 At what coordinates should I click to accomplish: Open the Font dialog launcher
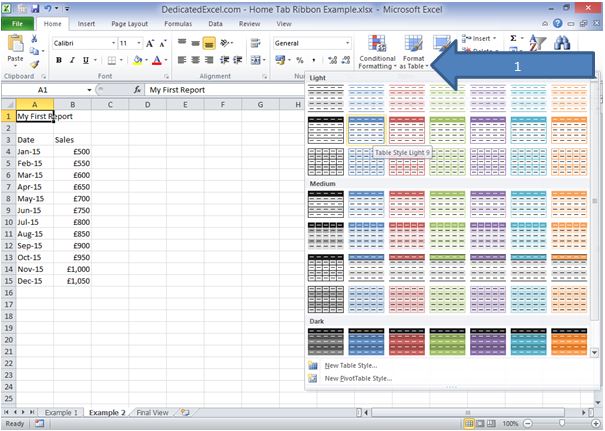(x=166, y=76)
